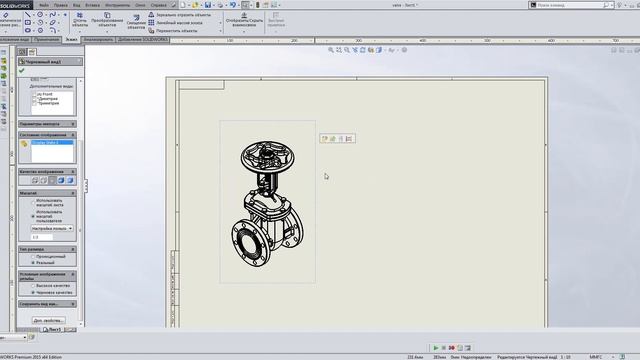The height and width of the screenshot is (360, 640).
Task: Expand the 'Сохранить вид как' section
Action: 73,304
